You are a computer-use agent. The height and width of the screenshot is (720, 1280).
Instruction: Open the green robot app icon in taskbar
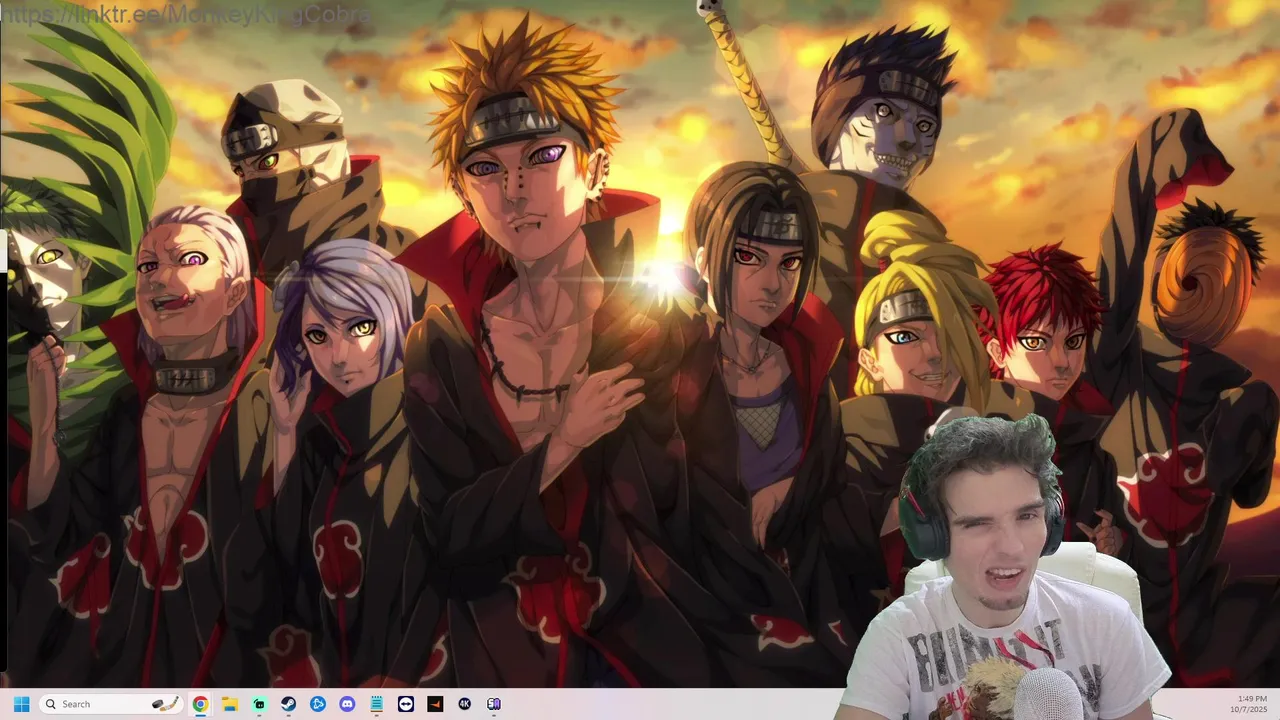[259, 704]
